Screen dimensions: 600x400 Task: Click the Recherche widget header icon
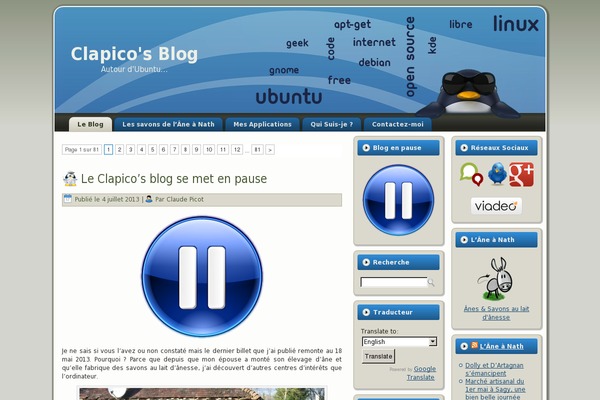(x=366, y=262)
